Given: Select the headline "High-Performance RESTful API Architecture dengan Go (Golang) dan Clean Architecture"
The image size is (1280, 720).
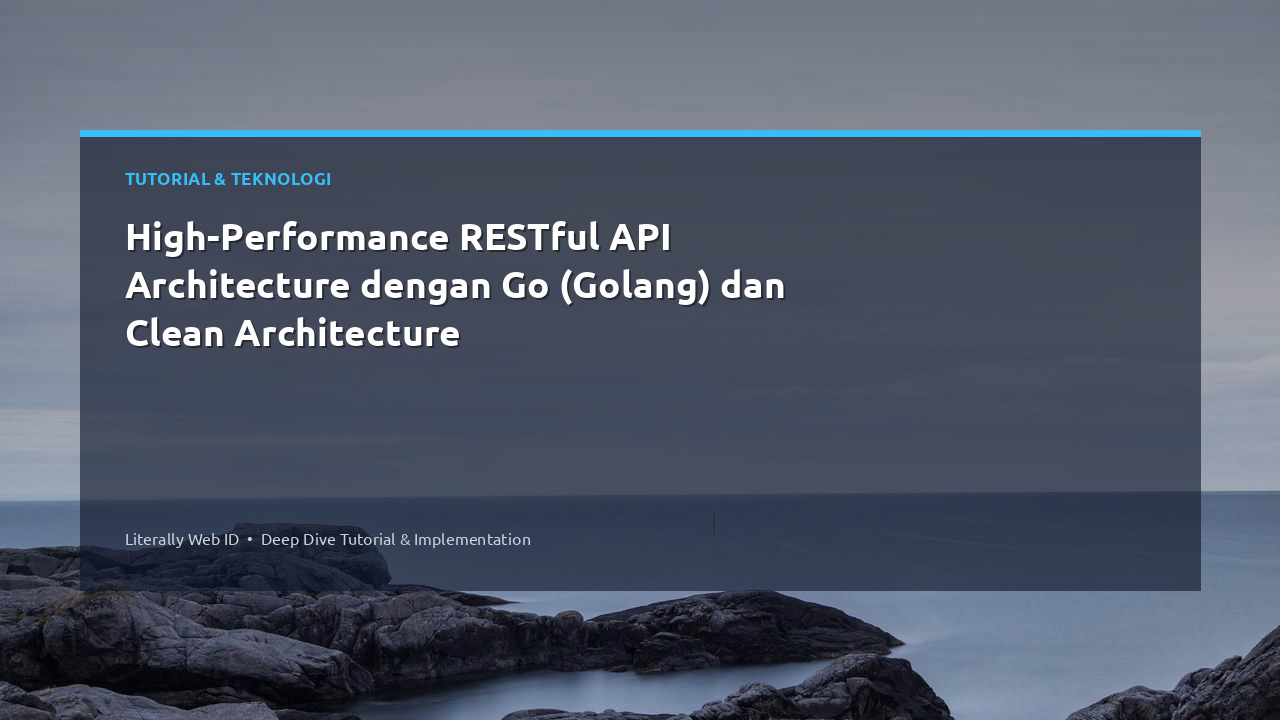Looking at the screenshot, I should tap(455, 285).
